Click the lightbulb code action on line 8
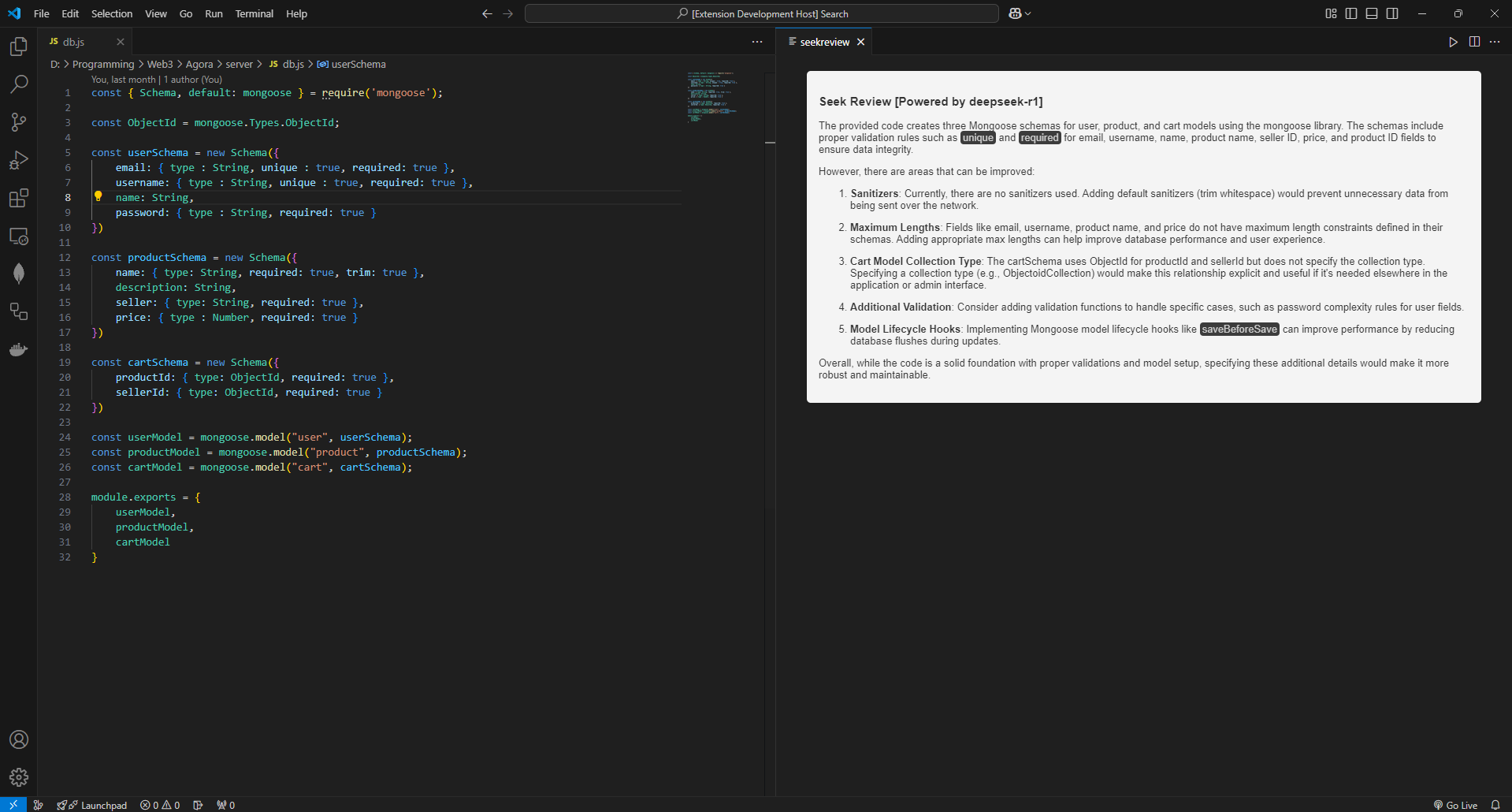1512x812 pixels. 98,196
